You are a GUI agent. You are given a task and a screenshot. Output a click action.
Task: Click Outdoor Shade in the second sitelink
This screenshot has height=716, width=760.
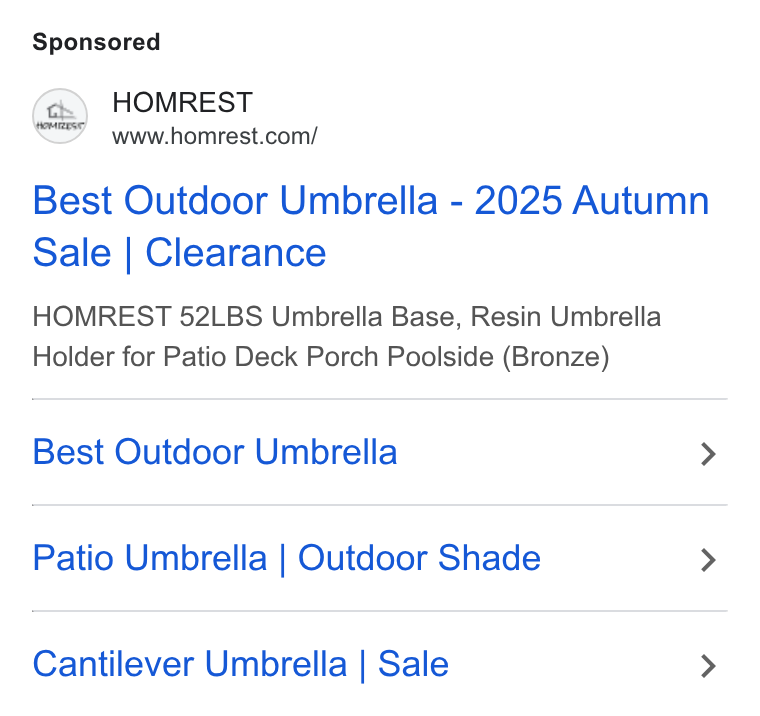(419, 558)
